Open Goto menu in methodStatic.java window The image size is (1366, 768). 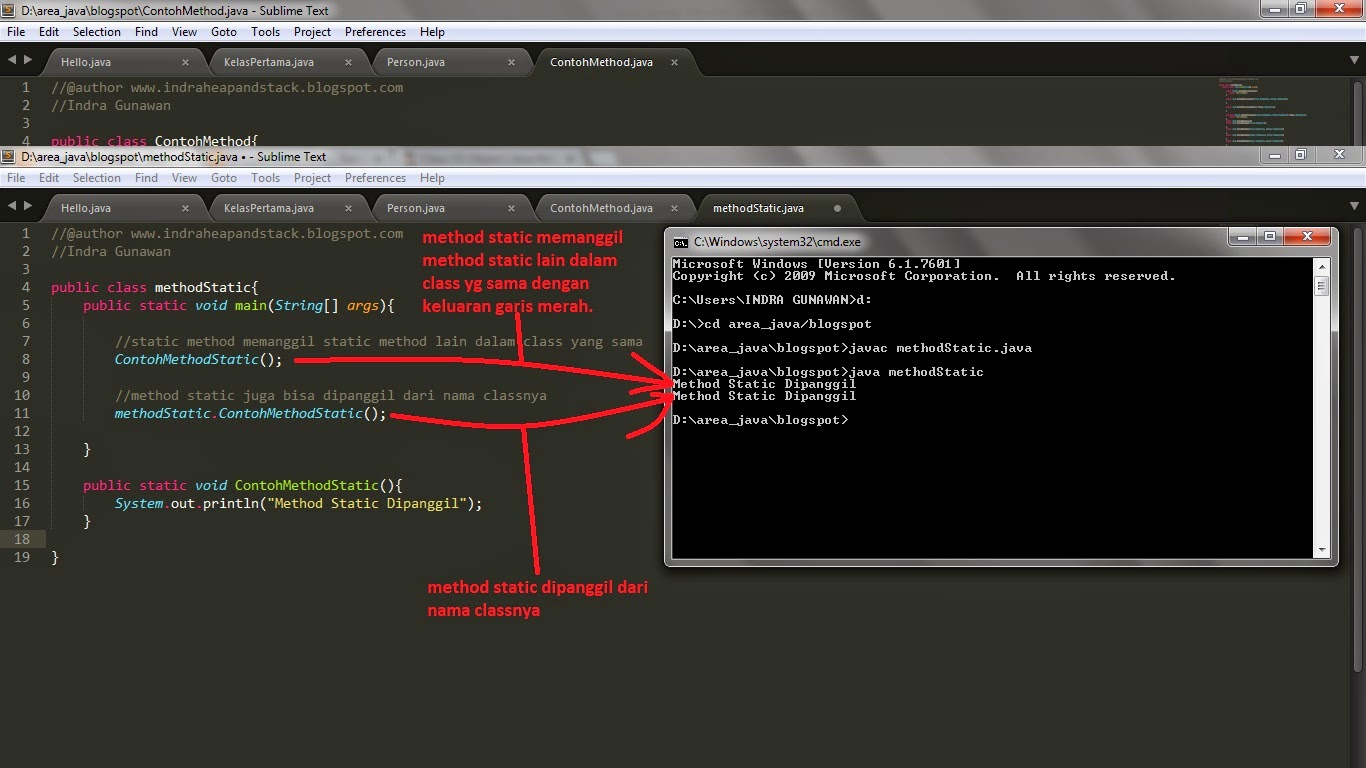click(224, 178)
